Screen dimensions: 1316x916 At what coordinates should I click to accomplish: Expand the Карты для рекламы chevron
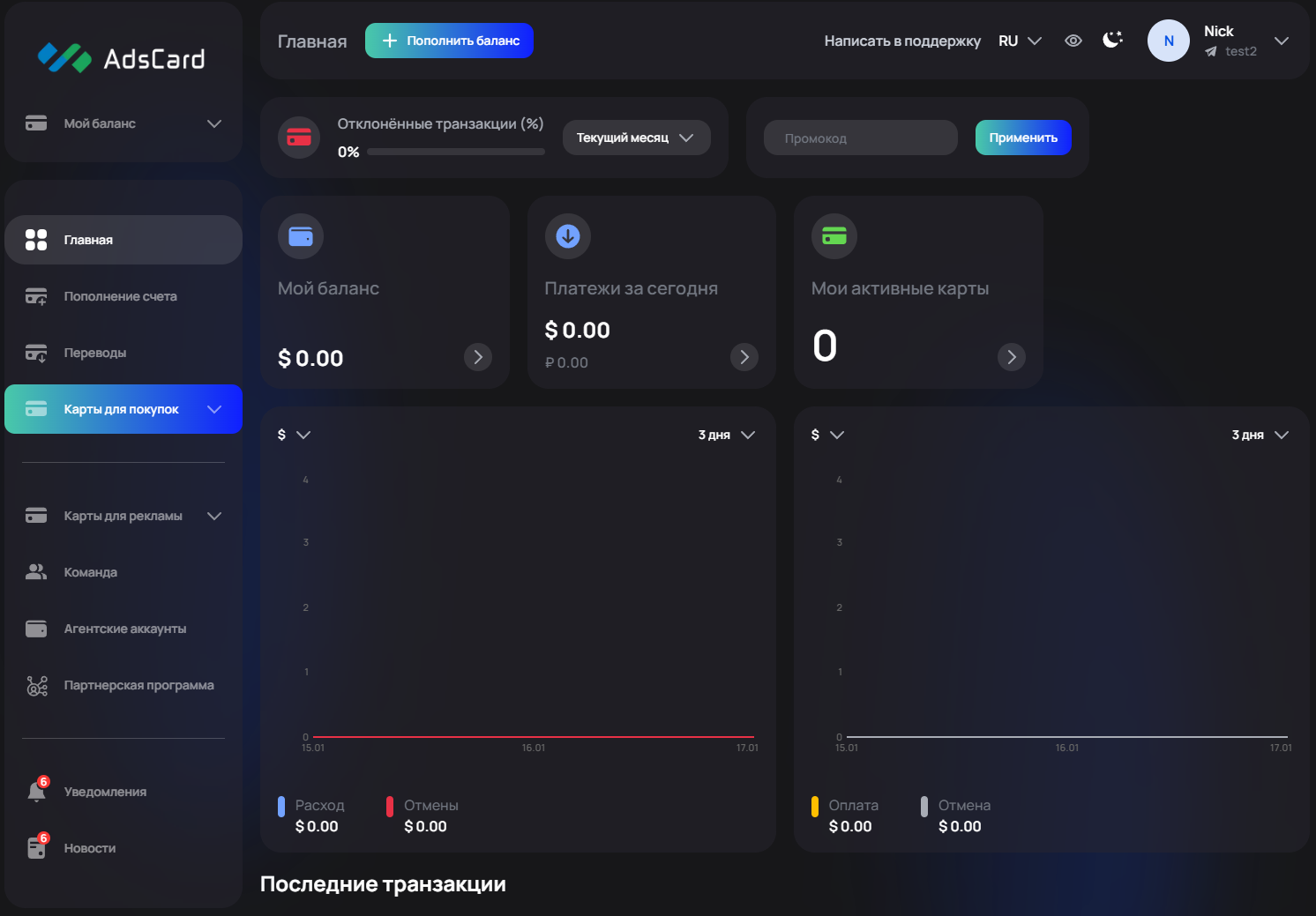coord(214,516)
